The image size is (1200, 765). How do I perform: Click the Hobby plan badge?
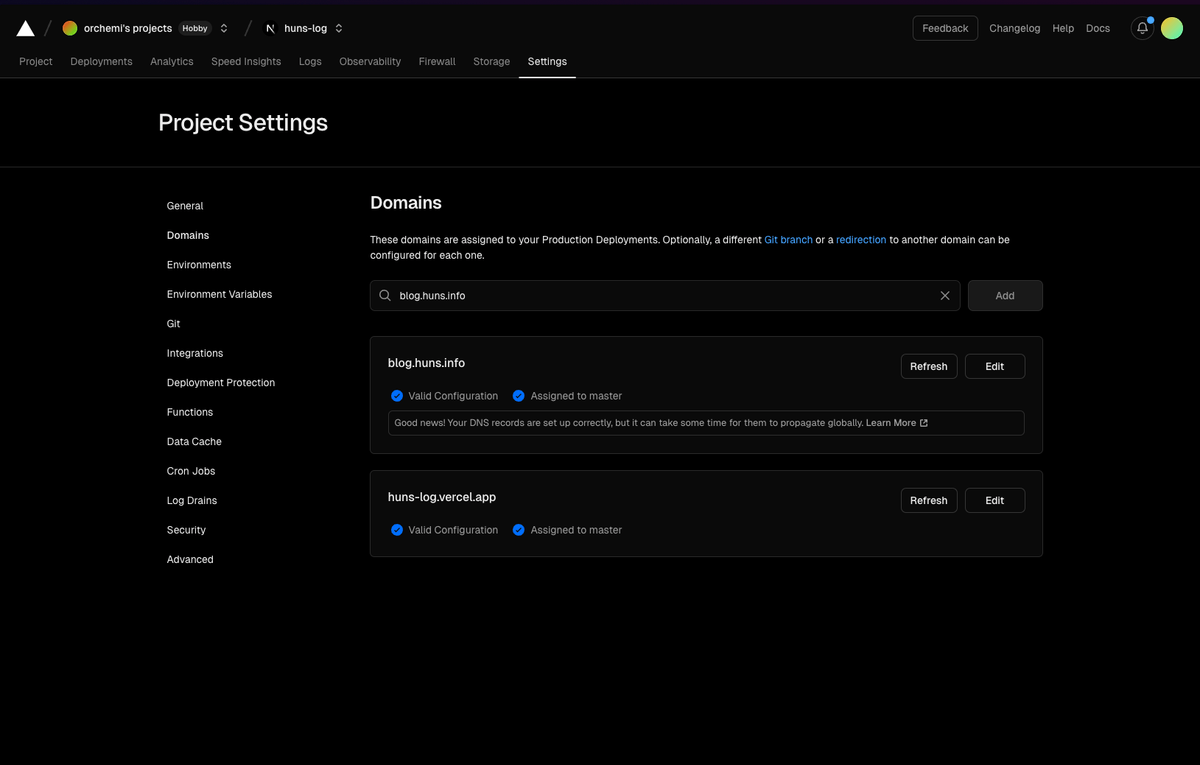click(x=195, y=28)
